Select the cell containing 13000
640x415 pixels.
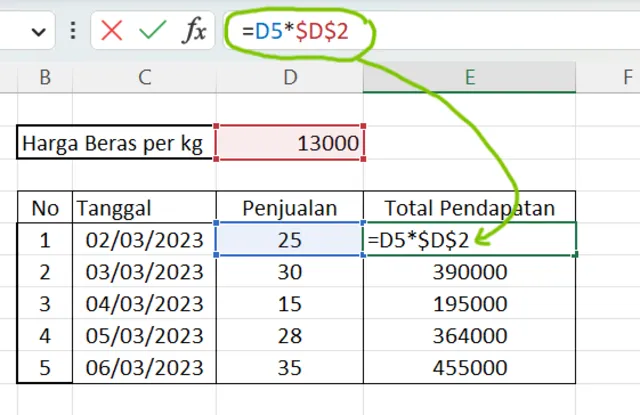click(x=290, y=143)
